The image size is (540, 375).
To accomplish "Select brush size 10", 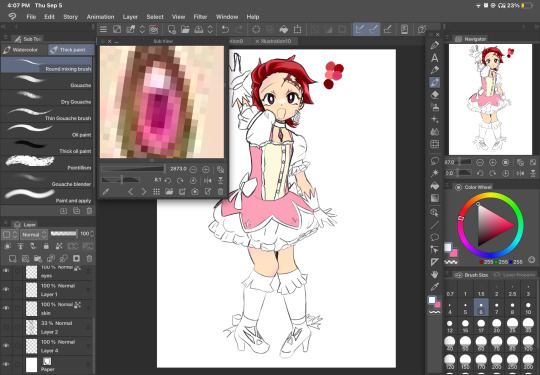I will [x=528, y=308].
